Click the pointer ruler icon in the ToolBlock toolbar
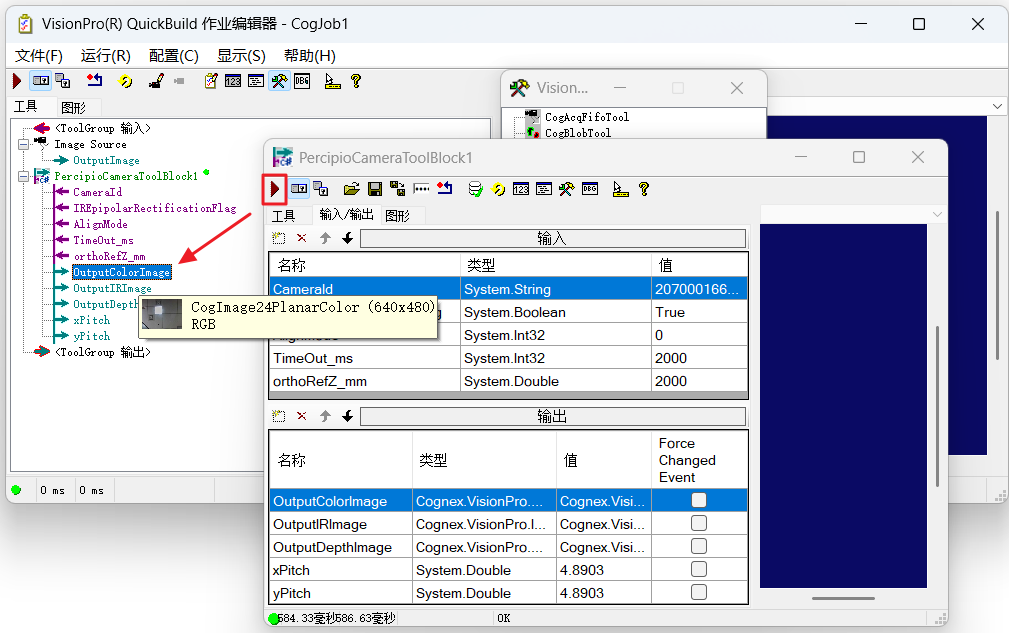The width and height of the screenshot is (1009, 633). pyautogui.click(x=620, y=189)
